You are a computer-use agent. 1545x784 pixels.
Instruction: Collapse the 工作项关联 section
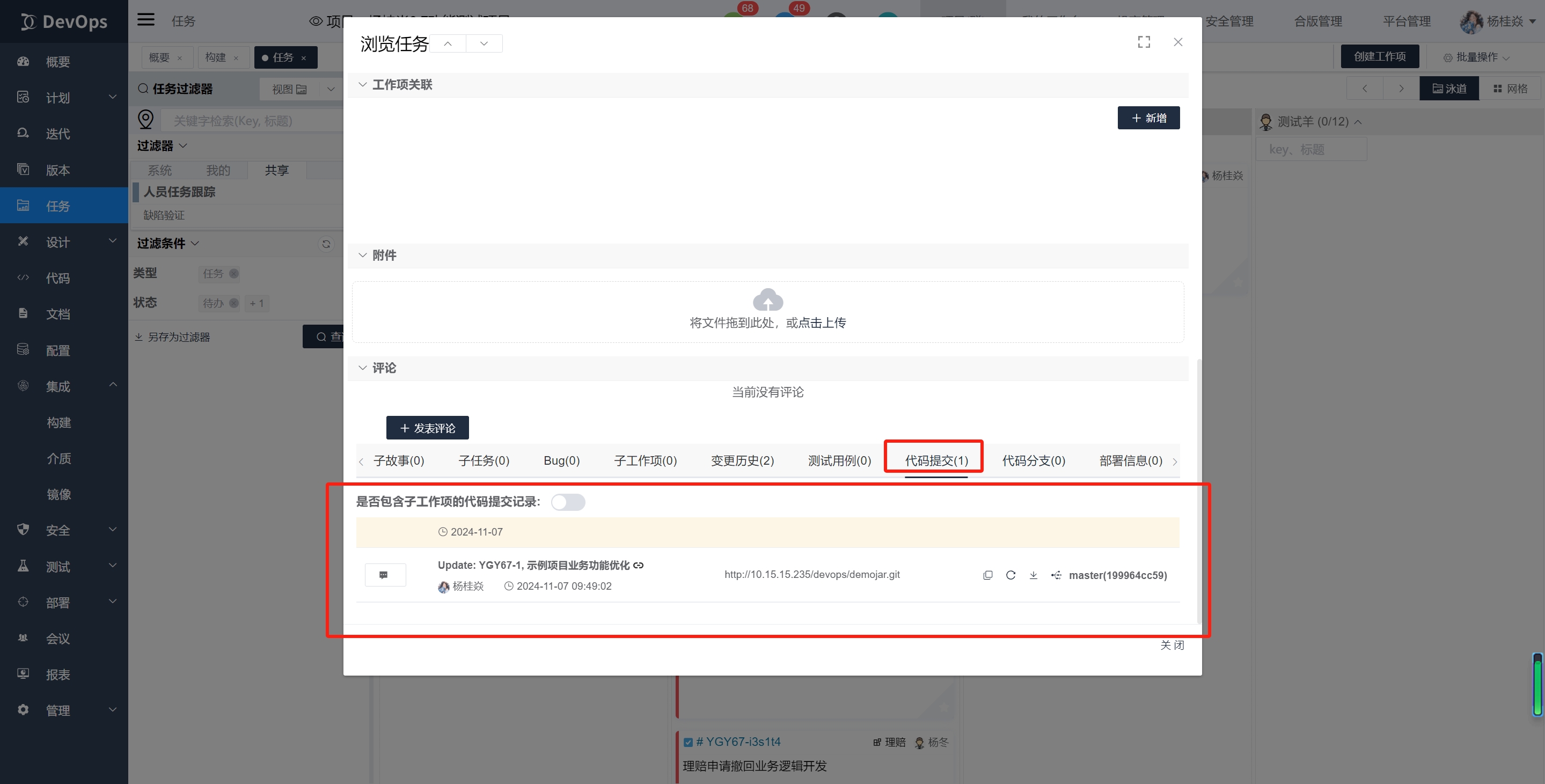coord(362,85)
